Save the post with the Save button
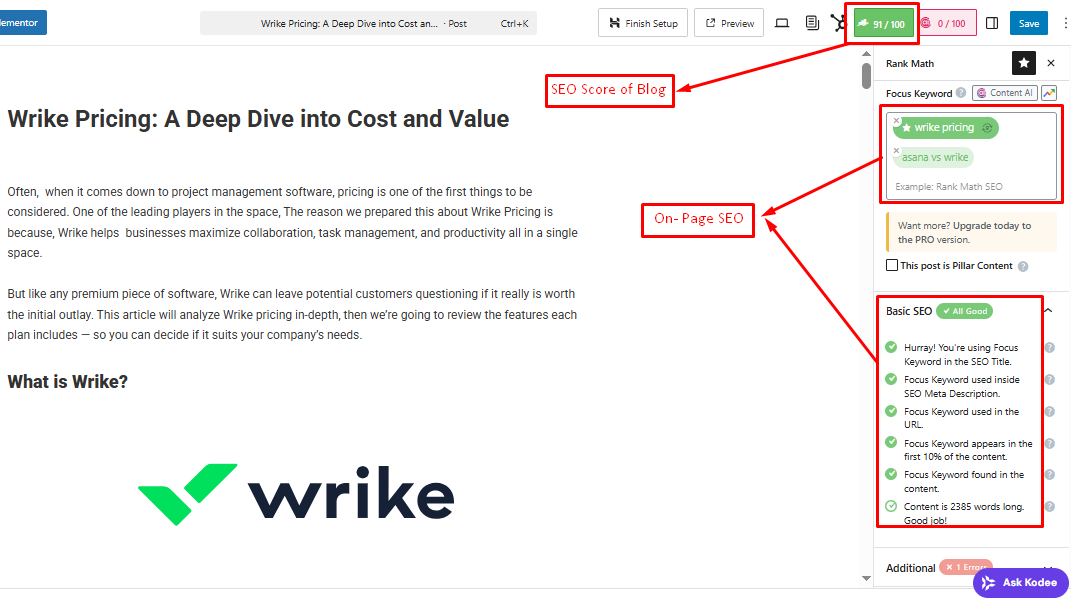Image resolution: width=1071 pixels, height=601 pixels. (1028, 23)
